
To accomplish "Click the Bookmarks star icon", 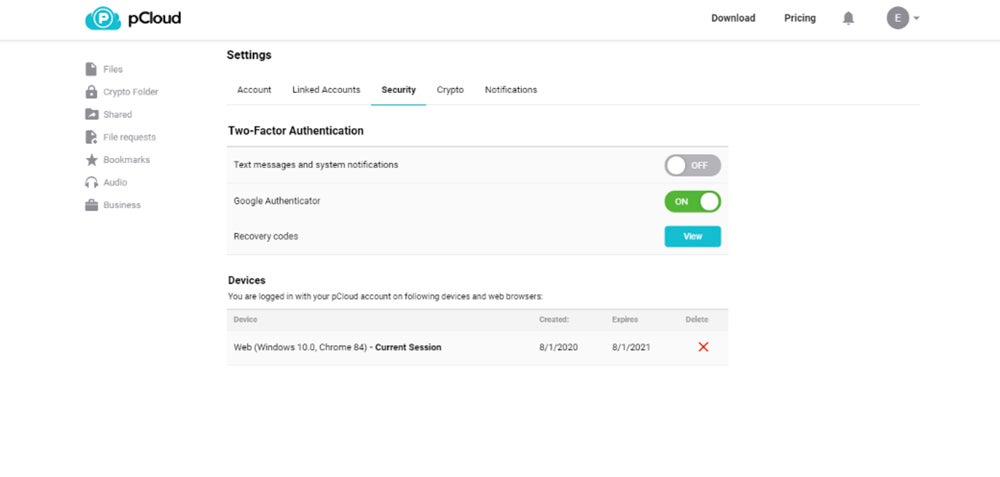I will (x=92, y=160).
